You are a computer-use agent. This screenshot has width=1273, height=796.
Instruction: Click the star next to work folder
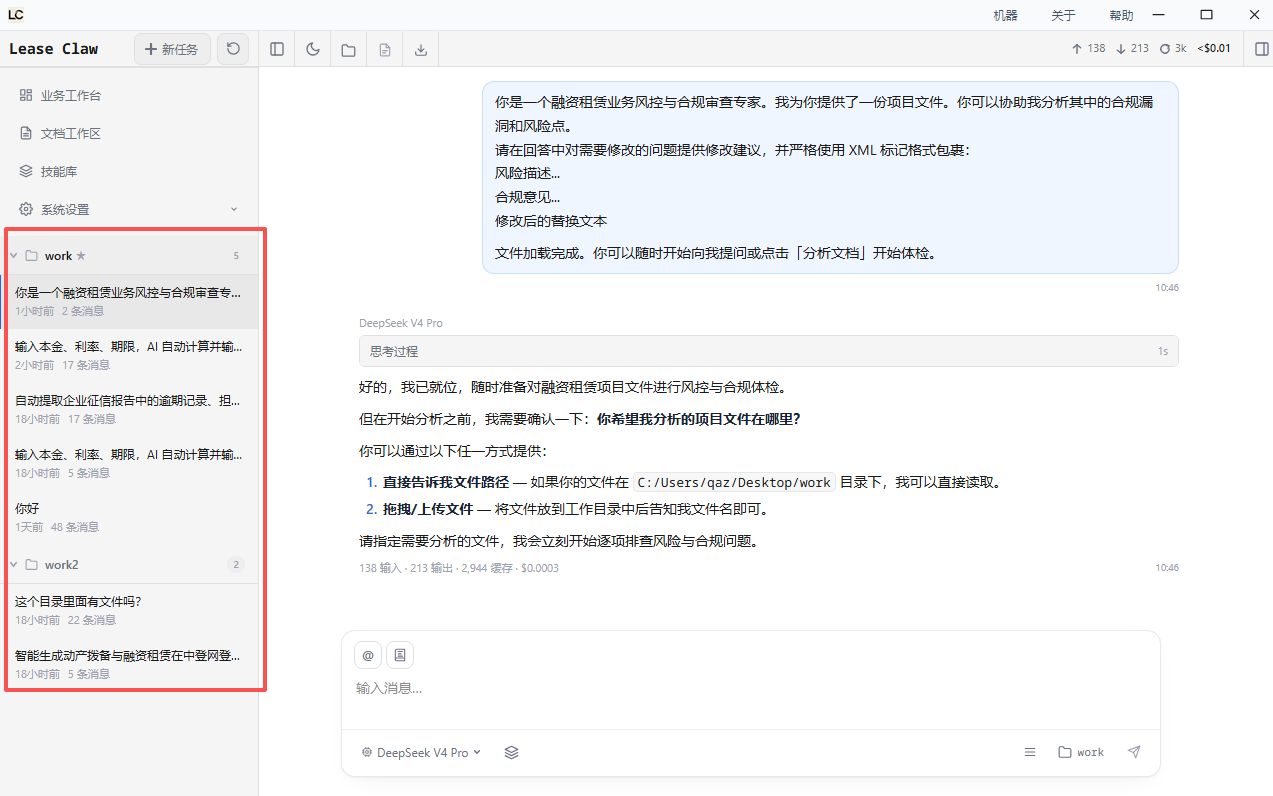pos(81,256)
